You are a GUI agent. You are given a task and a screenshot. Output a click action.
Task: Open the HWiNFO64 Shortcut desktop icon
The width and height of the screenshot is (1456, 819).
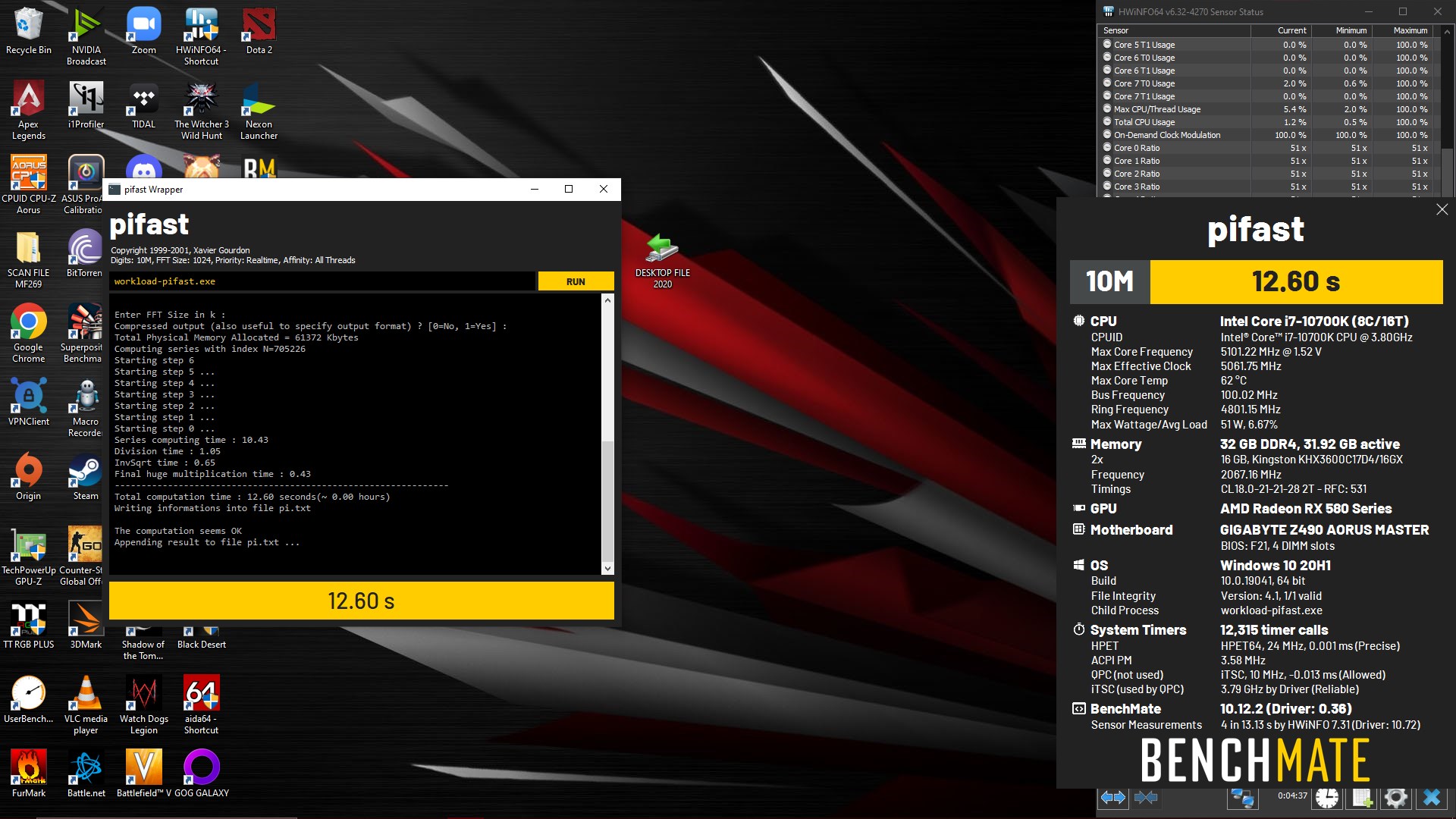click(x=201, y=36)
